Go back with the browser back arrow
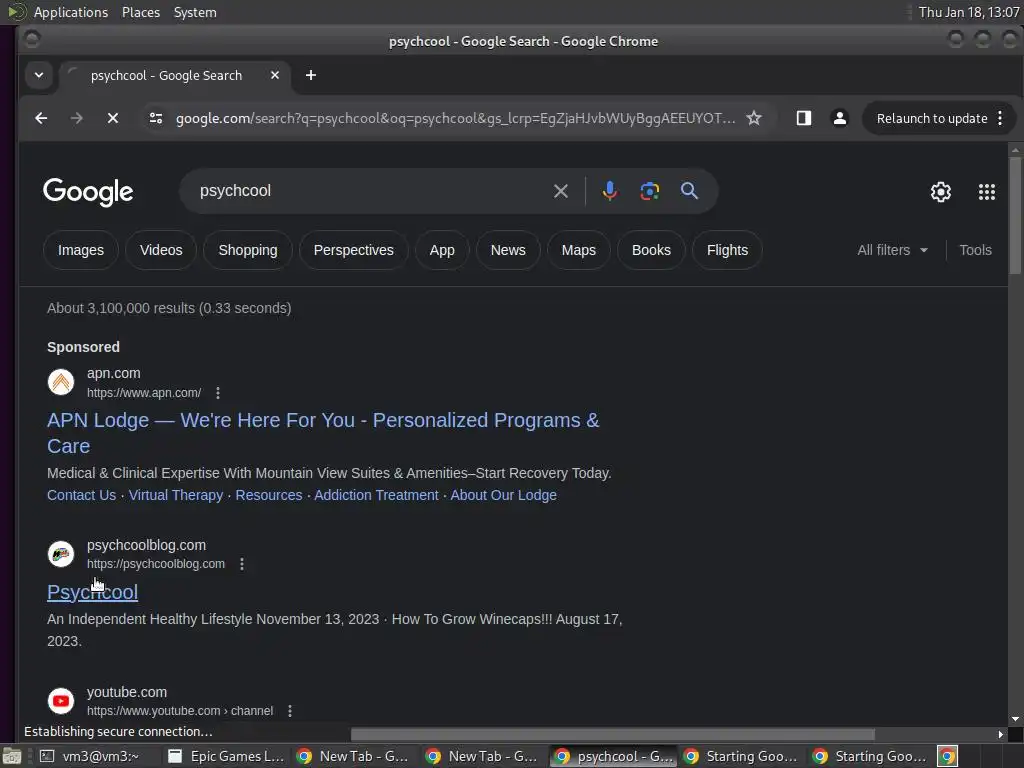1024x768 pixels. tap(41, 118)
